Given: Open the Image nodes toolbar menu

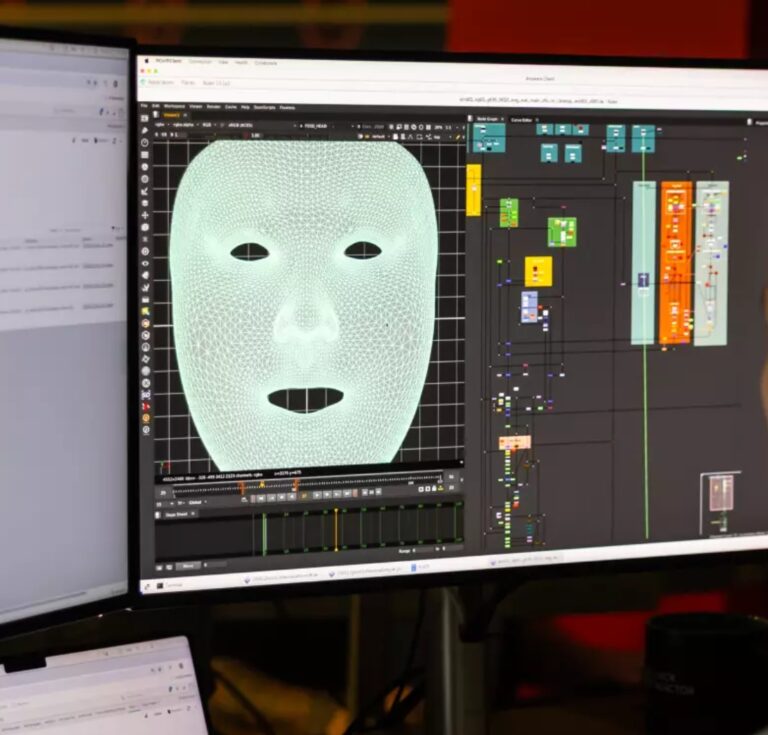Looking at the screenshot, I should pos(145,119).
